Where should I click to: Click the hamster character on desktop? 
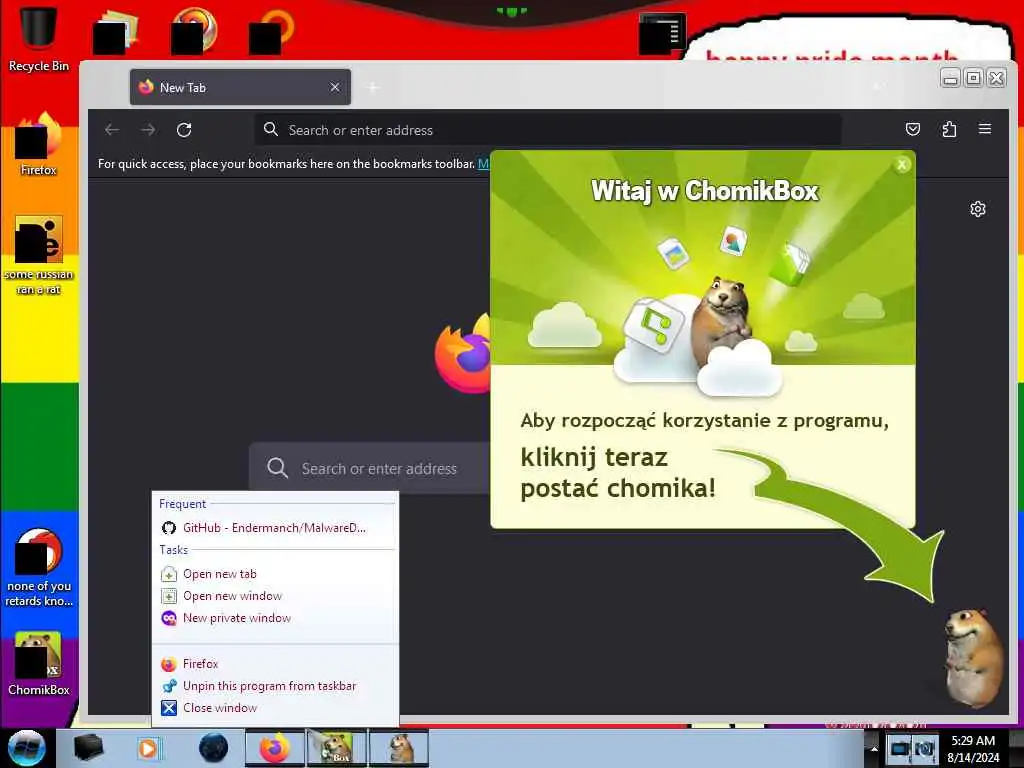coord(974,658)
